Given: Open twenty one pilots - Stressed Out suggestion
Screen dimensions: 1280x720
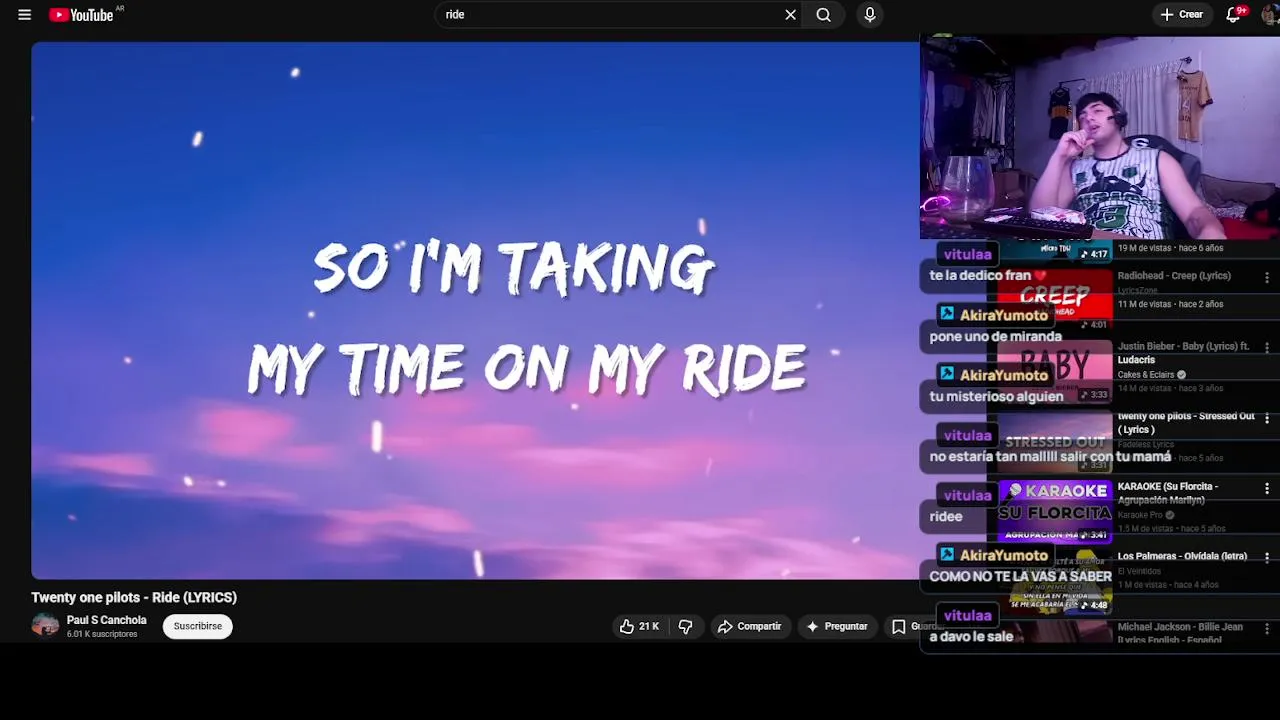Looking at the screenshot, I should click(x=1185, y=423).
